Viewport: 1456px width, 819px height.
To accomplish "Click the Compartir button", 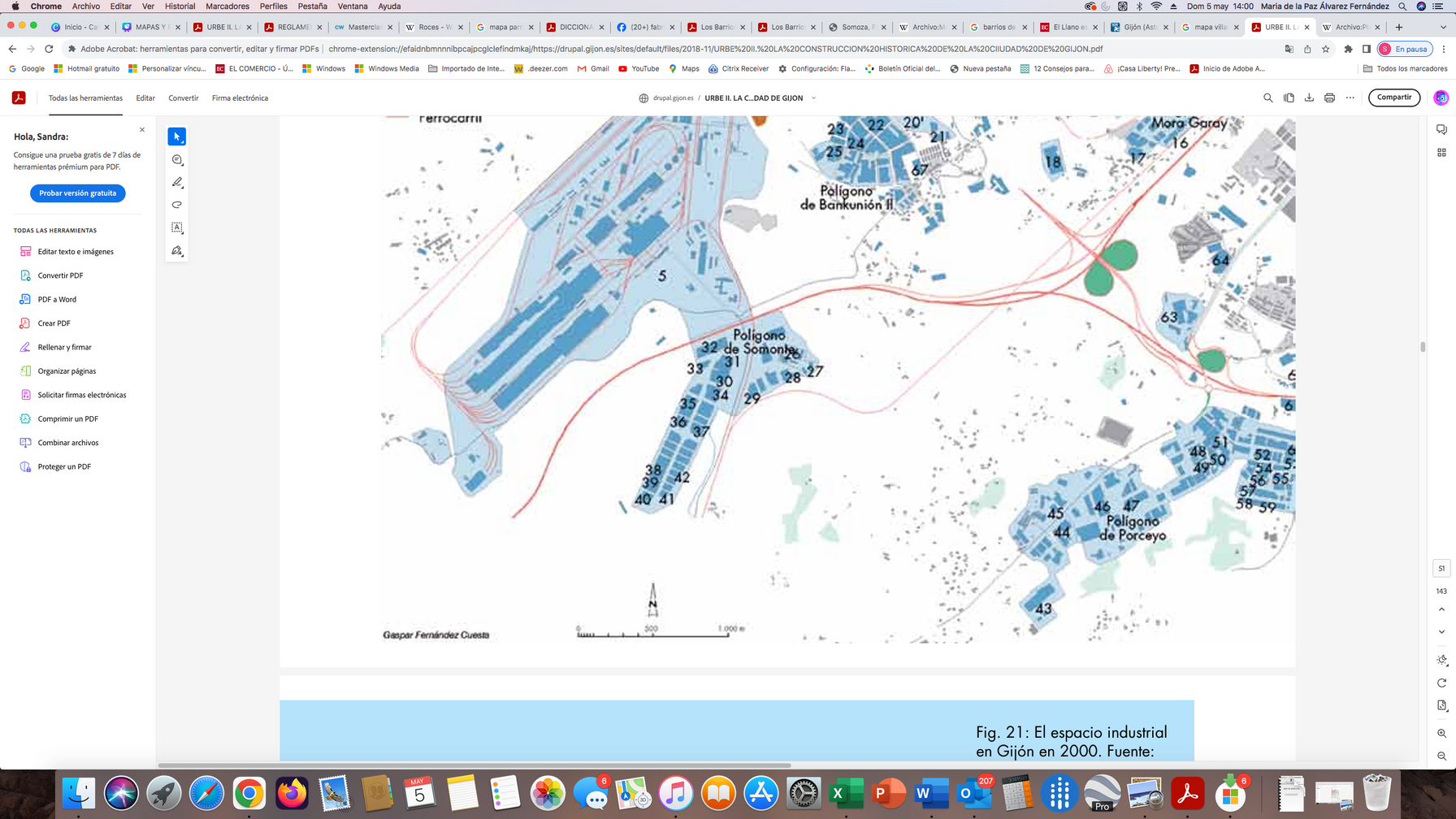I will click(1393, 97).
